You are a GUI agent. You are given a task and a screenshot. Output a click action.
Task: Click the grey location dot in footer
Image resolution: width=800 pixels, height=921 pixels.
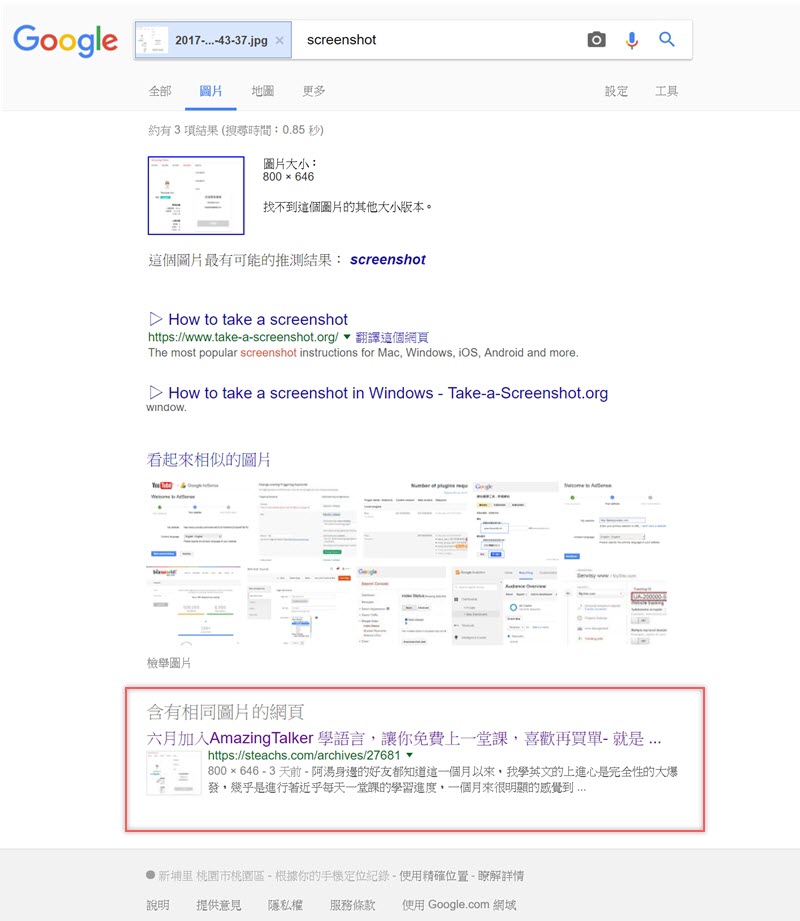coord(150,875)
